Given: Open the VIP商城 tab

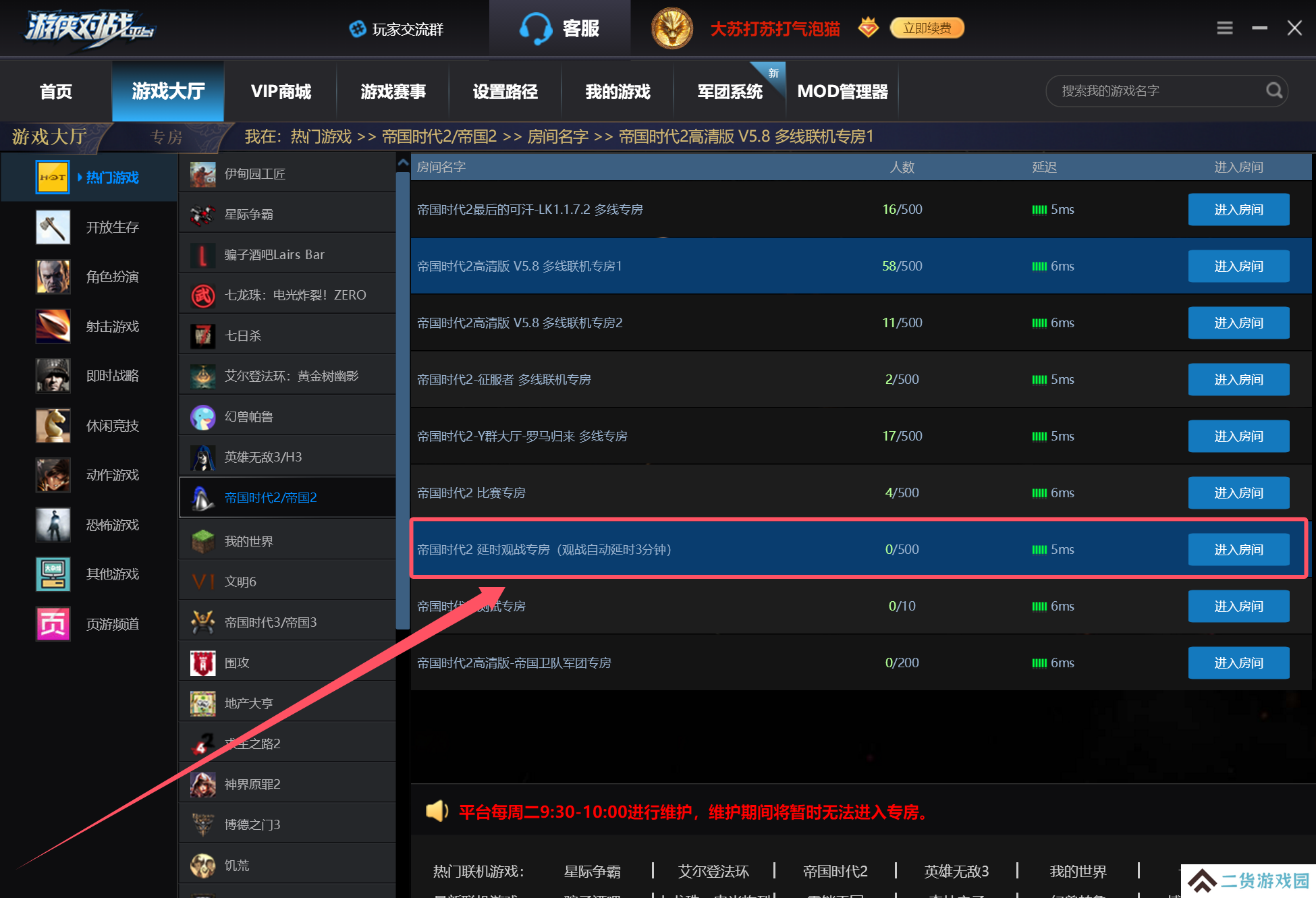Looking at the screenshot, I should tap(281, 91).
